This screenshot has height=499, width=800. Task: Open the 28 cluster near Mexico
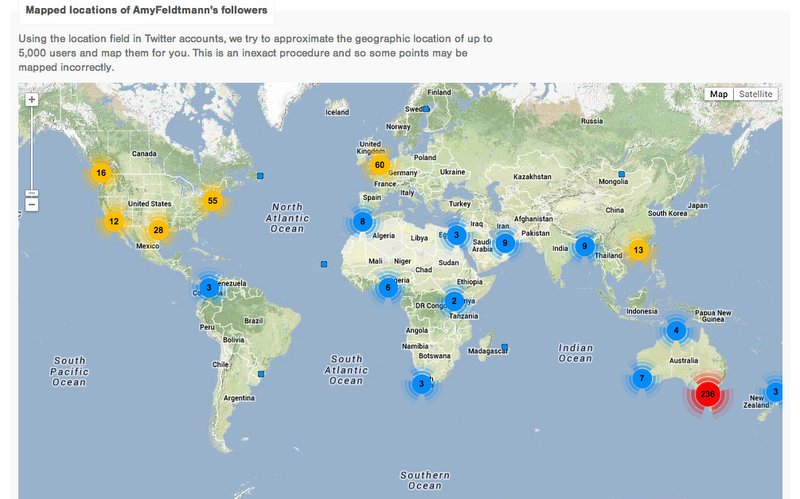tap(158, 230)
